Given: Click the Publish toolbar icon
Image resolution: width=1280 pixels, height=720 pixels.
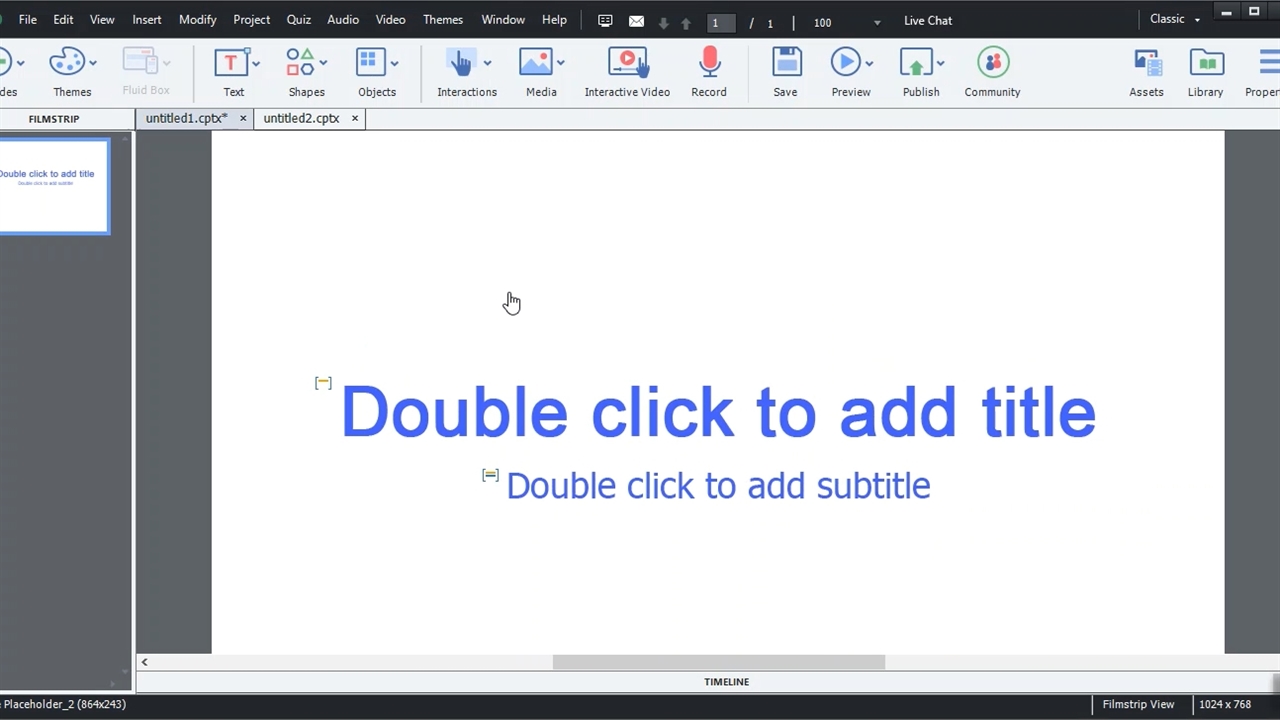Looking at the screenshot, I should 916,64.
